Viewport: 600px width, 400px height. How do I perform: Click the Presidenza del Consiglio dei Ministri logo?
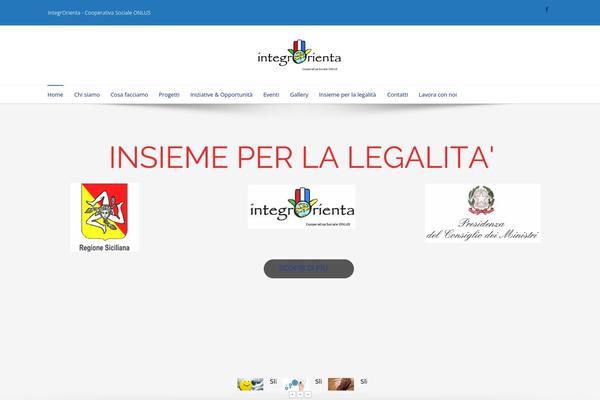pyautogui.click(x=483, y=213)
